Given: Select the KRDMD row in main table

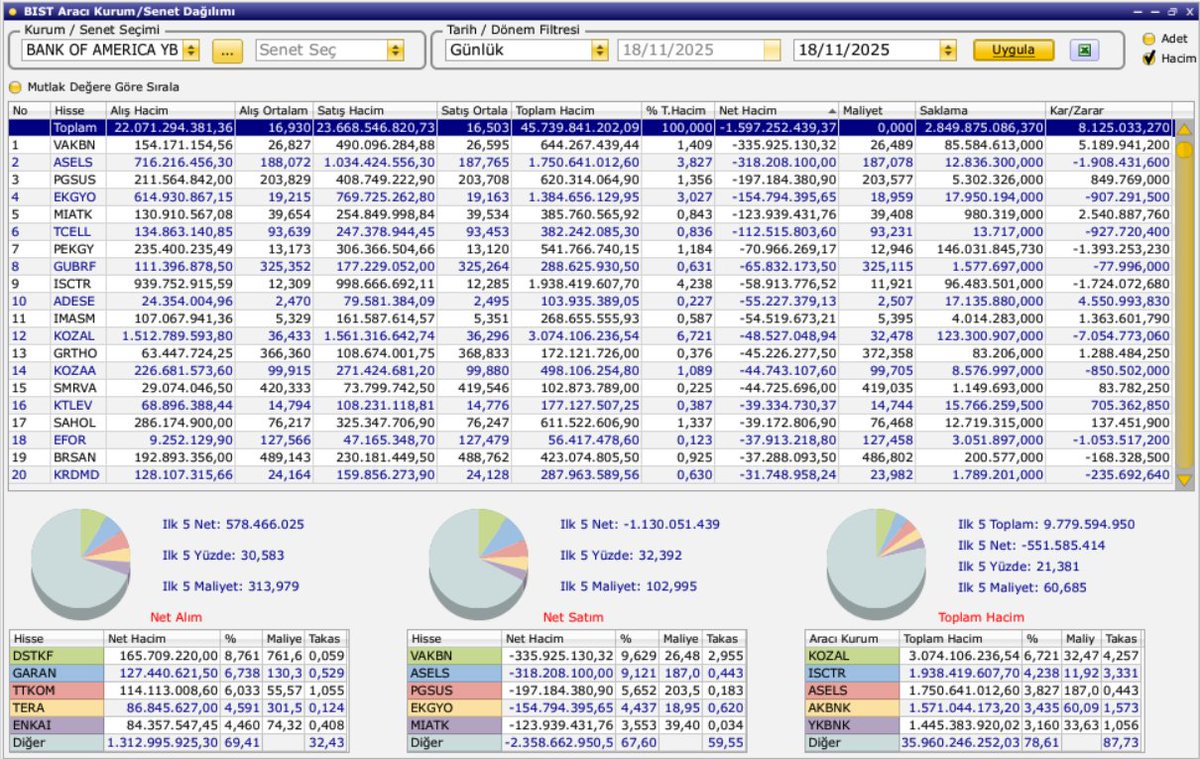Looking at the screenshot, I should pos(590,474).
